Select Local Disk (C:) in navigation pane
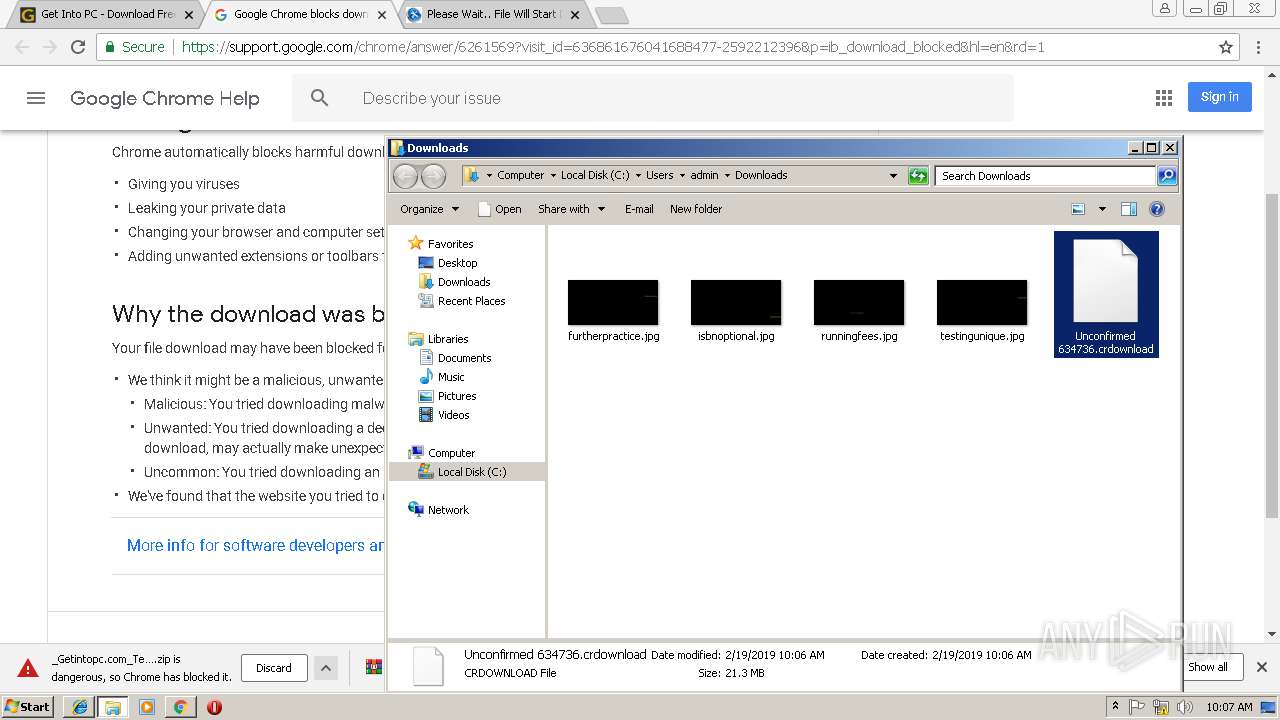The width and height of the screenshot is (1280, 720). tap(467, 472)
